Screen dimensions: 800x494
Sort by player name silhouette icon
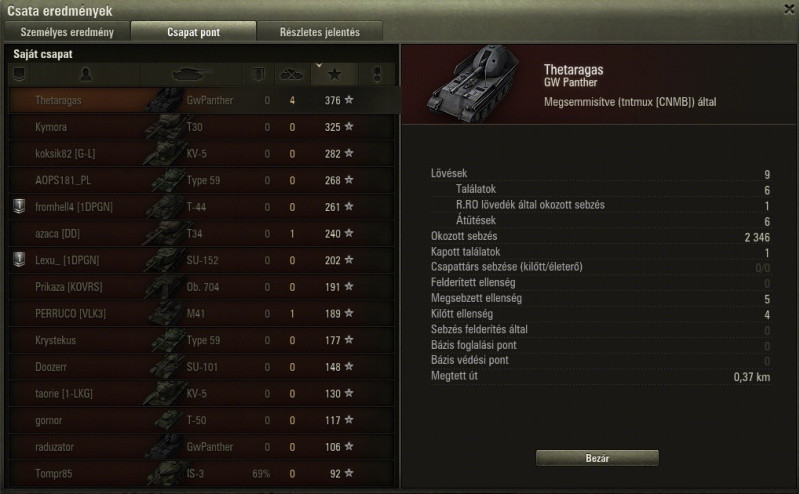86,75
